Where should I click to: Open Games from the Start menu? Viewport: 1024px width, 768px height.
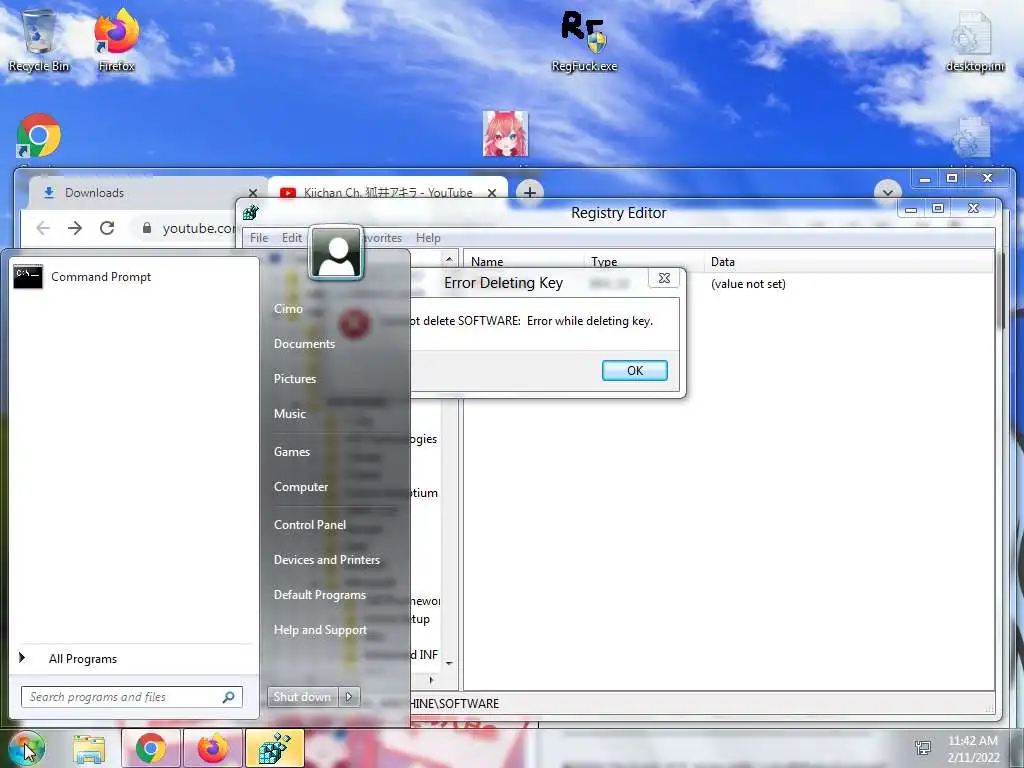tap(292, 452)
